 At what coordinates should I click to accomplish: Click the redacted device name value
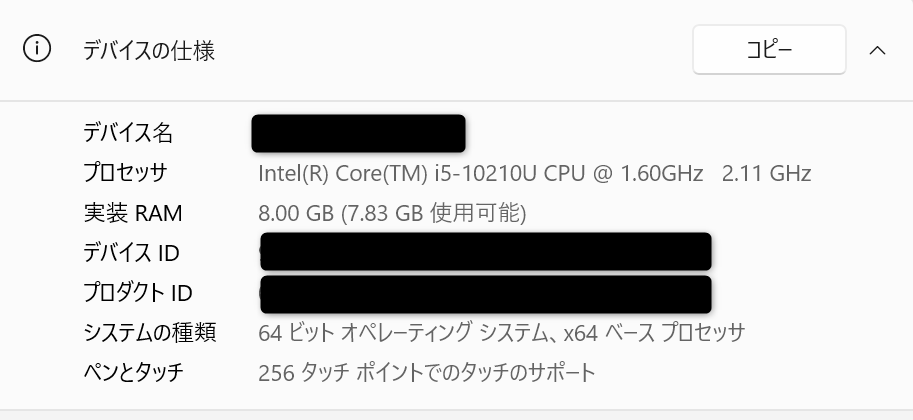359,133
